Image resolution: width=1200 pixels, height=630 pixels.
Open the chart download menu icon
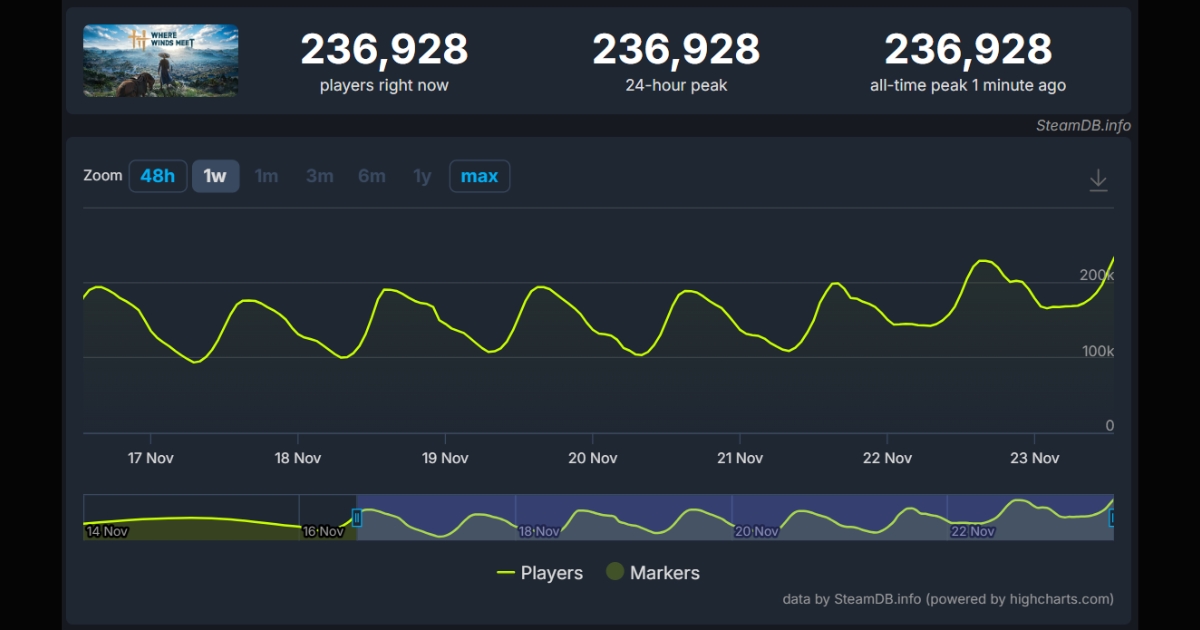coord(1098,180)
